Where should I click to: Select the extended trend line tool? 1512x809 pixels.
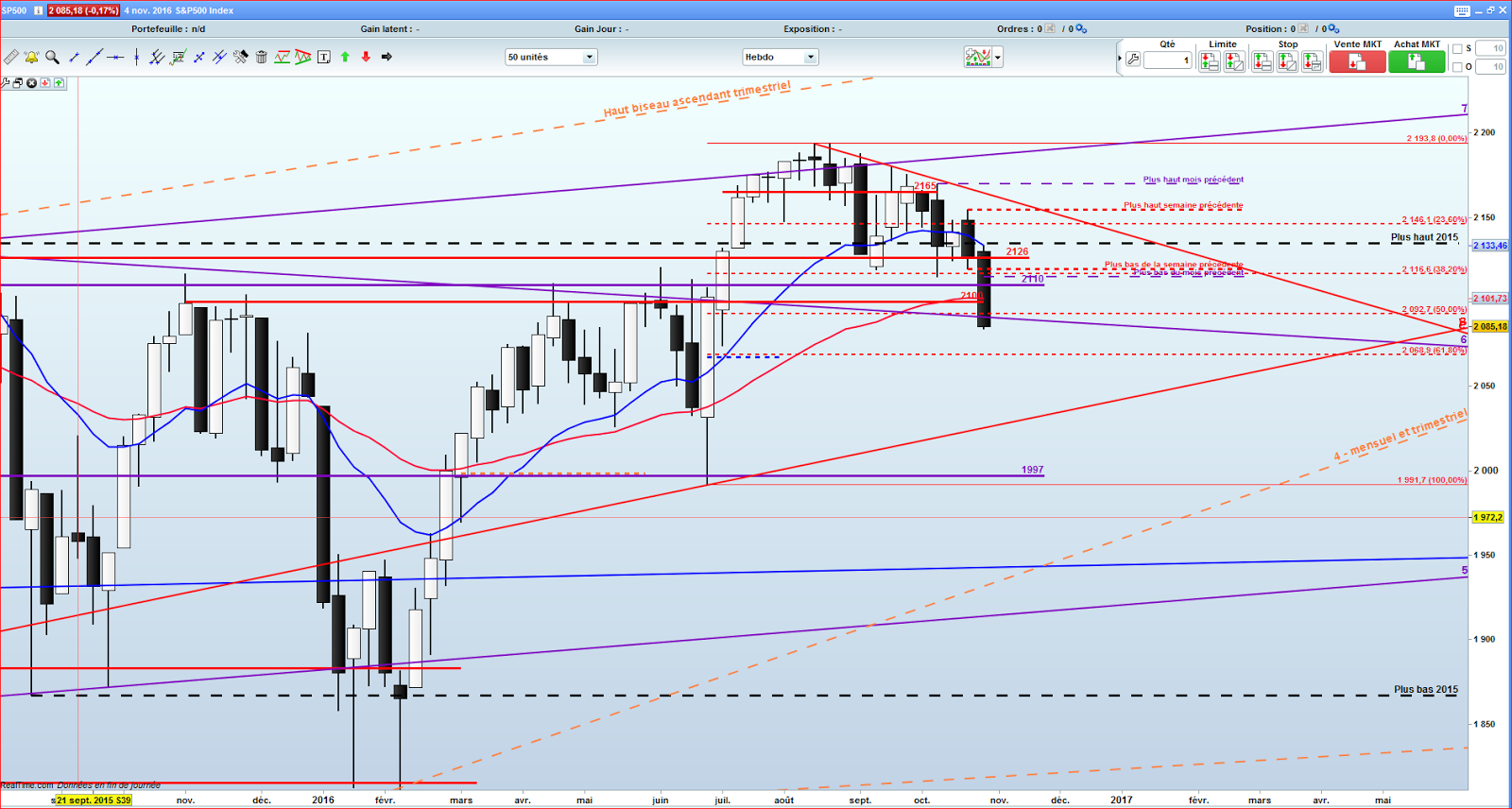[94, 58]
